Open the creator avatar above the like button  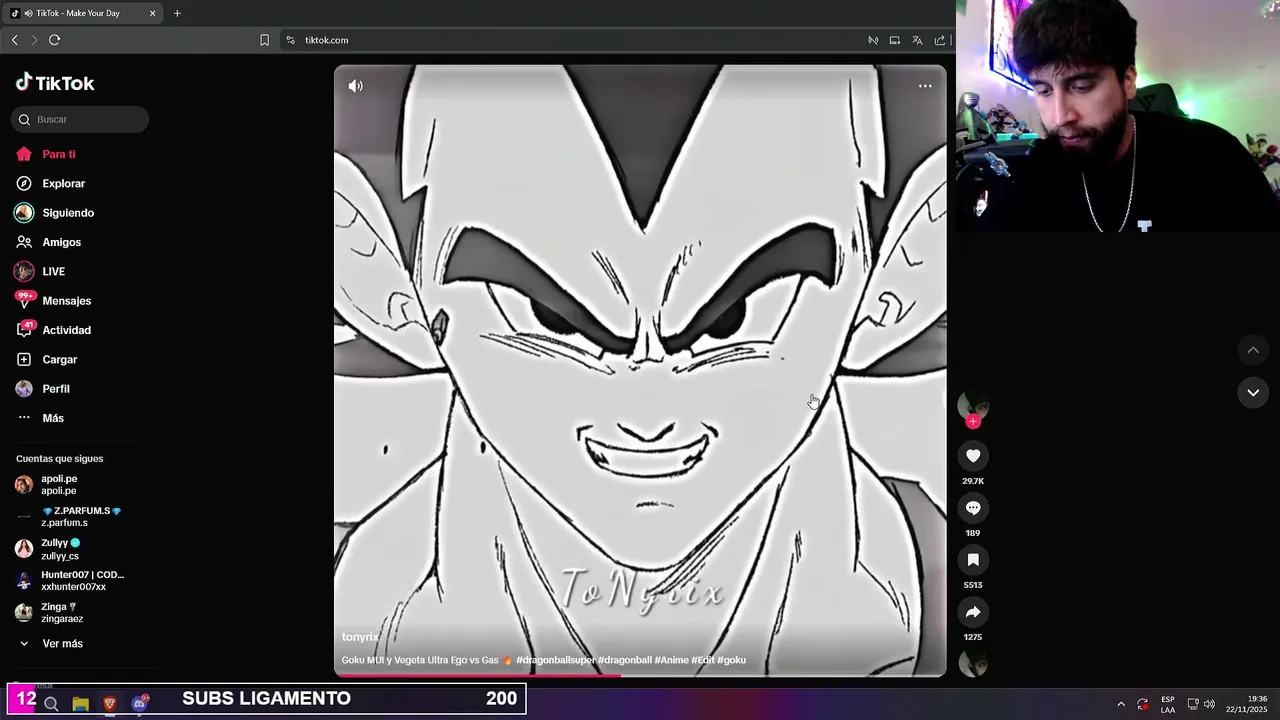(973, 405)
